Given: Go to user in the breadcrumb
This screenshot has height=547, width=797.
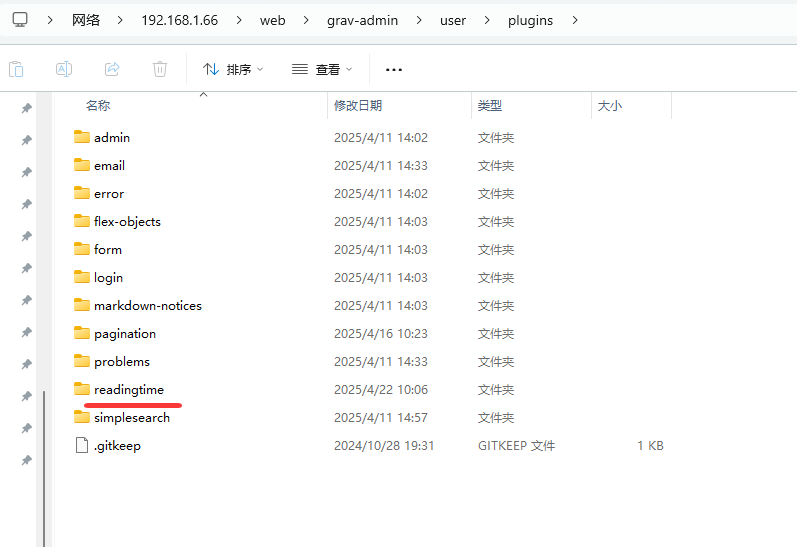Looking at the screenshot, I should pos(453,20).
